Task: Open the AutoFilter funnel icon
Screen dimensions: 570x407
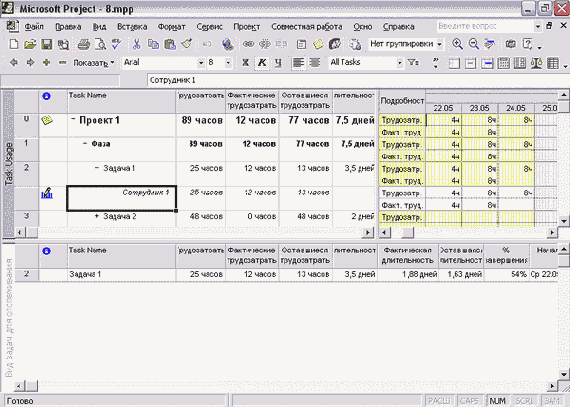Action: click(x=413, y=63)
